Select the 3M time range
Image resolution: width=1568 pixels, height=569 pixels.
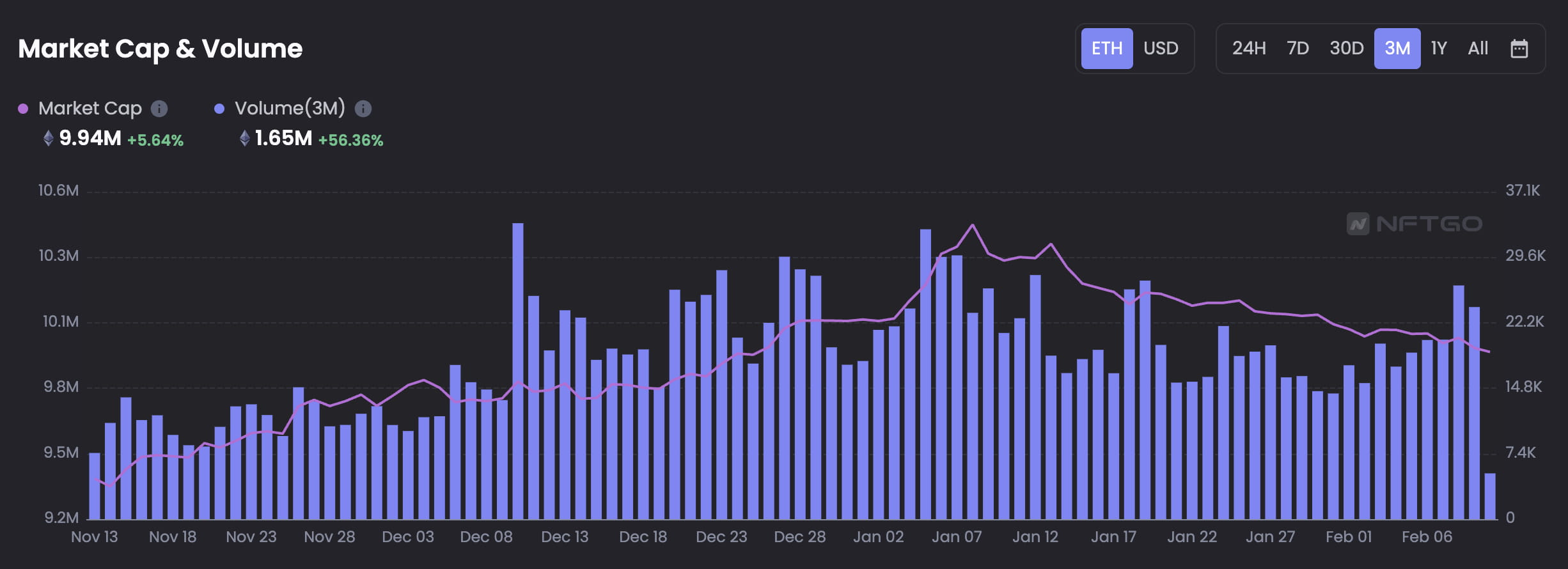pyautogui.click(x=1397, y=49)
